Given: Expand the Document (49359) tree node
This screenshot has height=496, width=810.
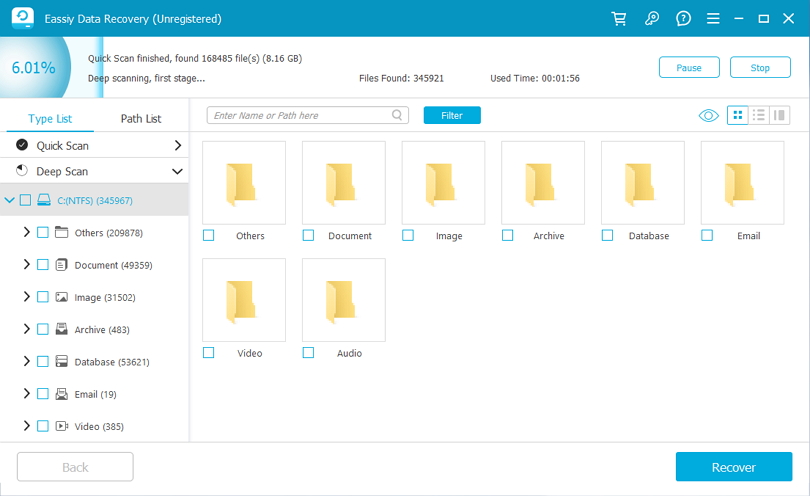Looking at the screenshot, I should 26,265.
